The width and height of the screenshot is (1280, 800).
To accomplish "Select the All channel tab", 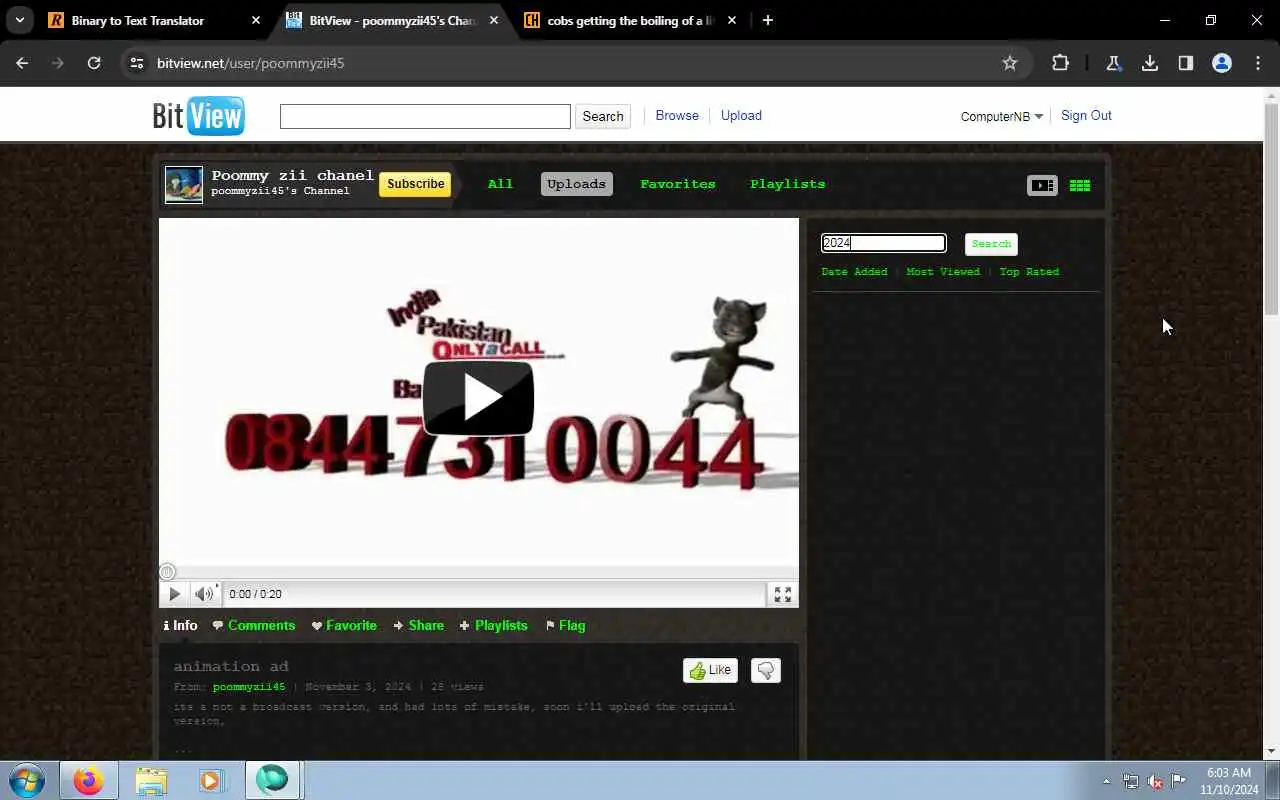I will pos(500,184).
